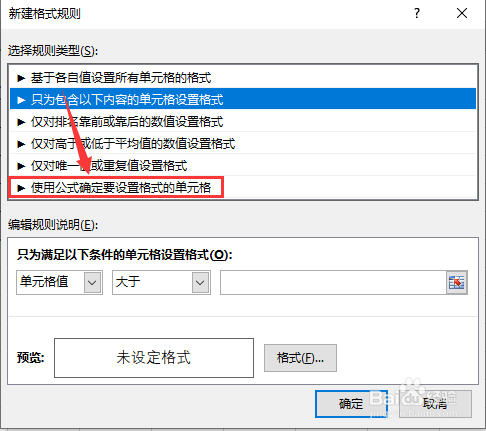Click the 单元格值 dropdown arrow button
486x431 pixels.
pyautogui.click(x=92, y=282)
